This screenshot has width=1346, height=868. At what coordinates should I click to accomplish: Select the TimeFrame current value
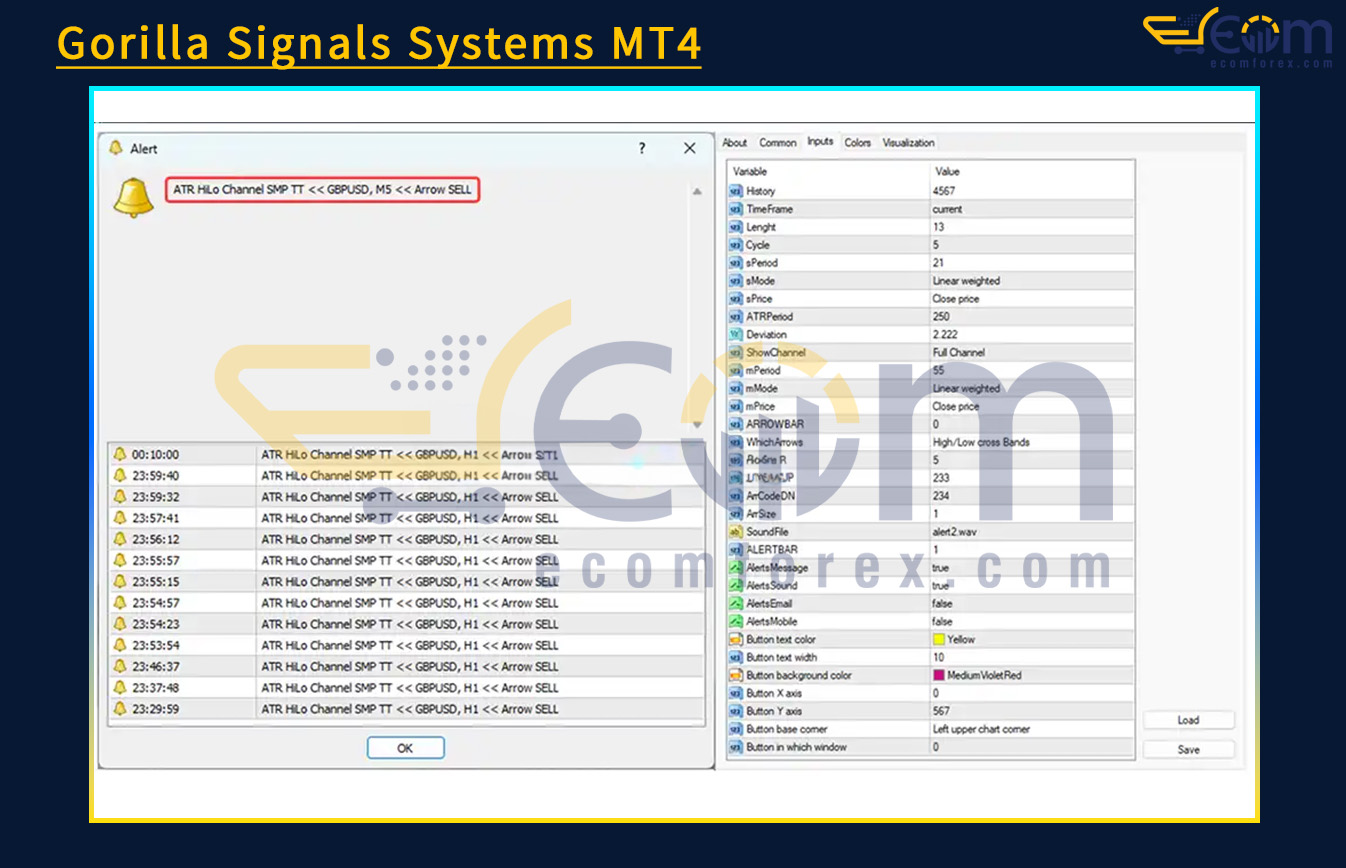pos(947,209)
